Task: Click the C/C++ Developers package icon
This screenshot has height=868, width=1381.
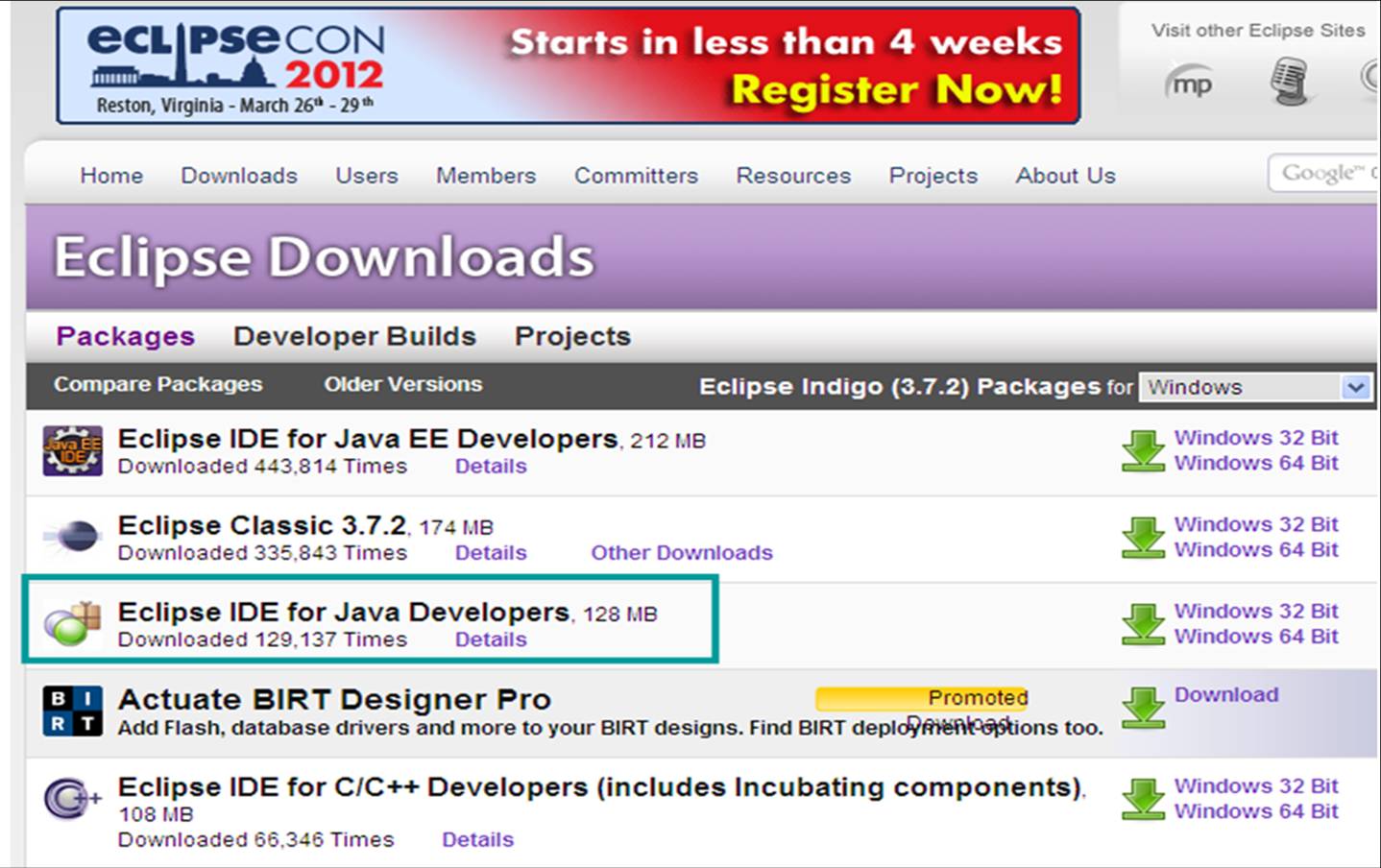Action: click(73, 798)
